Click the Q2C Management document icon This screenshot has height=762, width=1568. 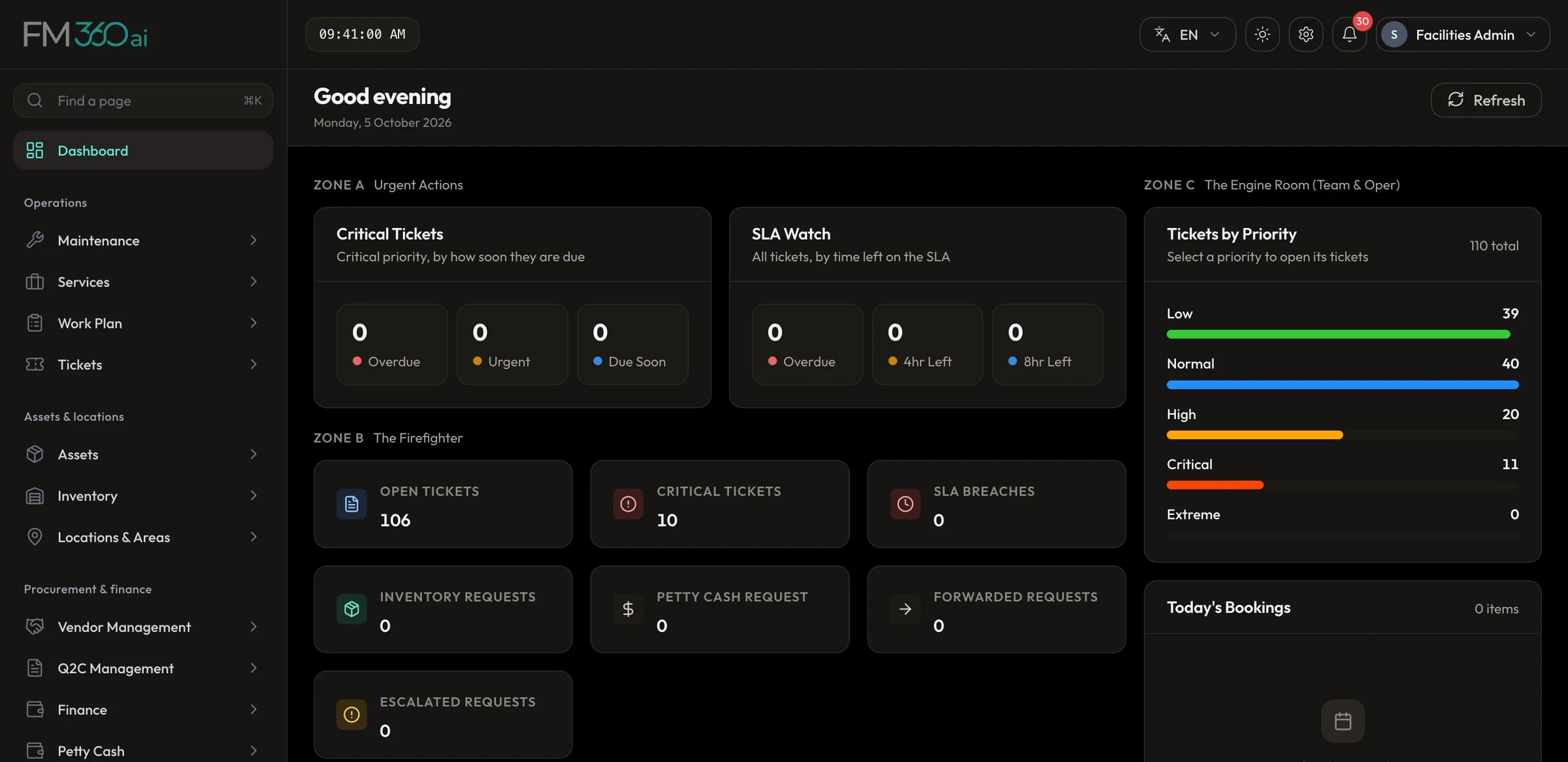[35, 668]
